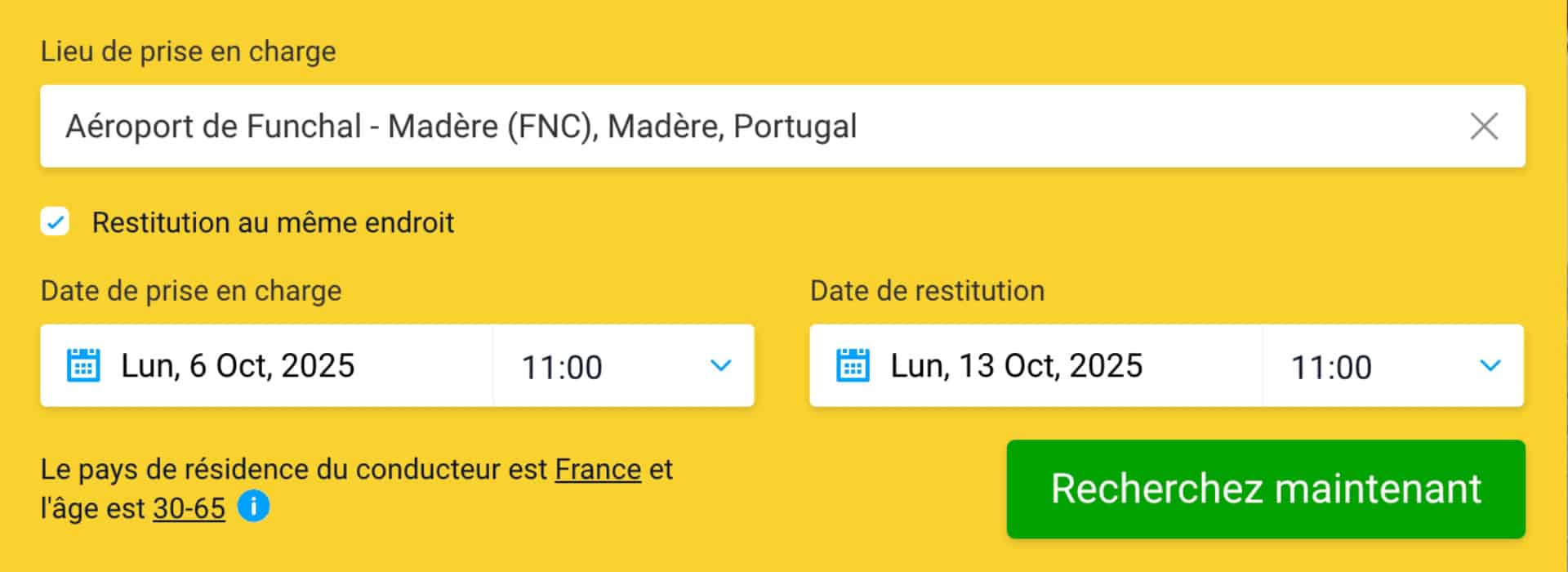Click the calendar icon beside Lun, 6 Oct
This screenshot has width=1568, height=572.
click(83, 365)
